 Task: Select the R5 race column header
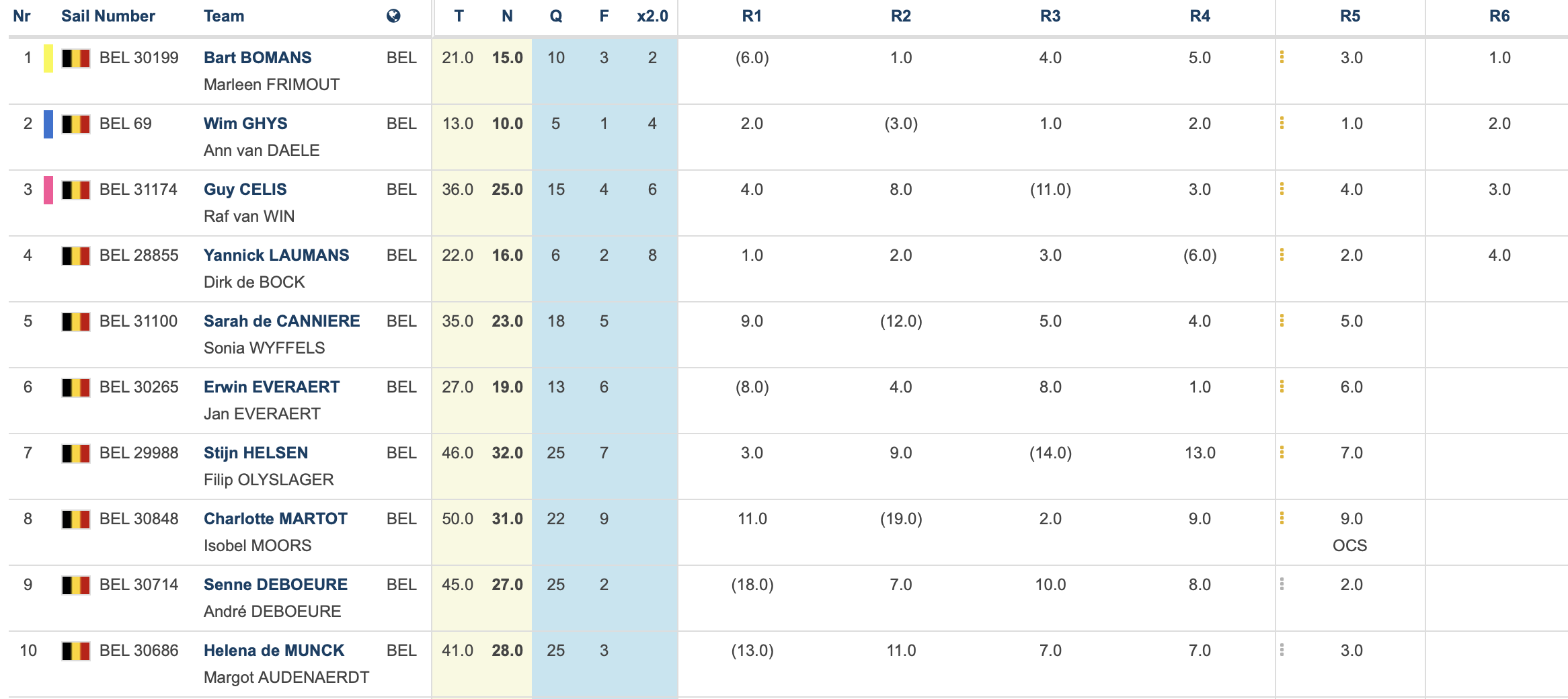[x=1350, y=16]
